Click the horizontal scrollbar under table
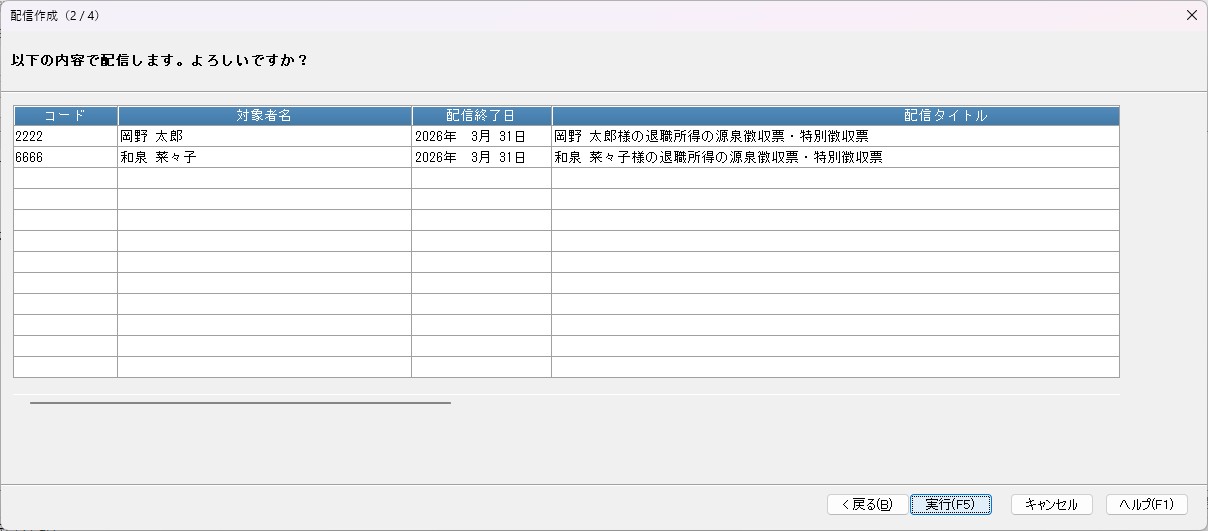This screenshot has height=531, width=1208. pos(240,403)
